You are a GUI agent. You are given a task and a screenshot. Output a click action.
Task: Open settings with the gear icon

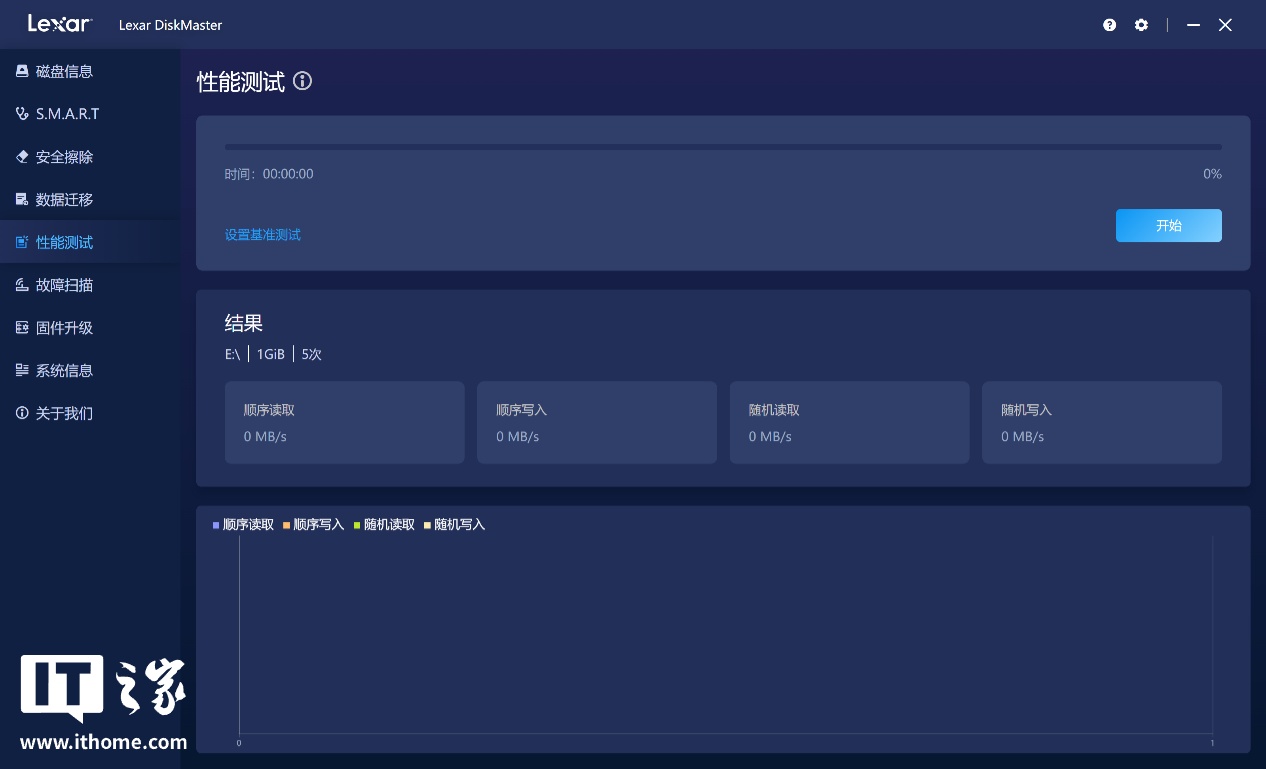(1141, 25)
